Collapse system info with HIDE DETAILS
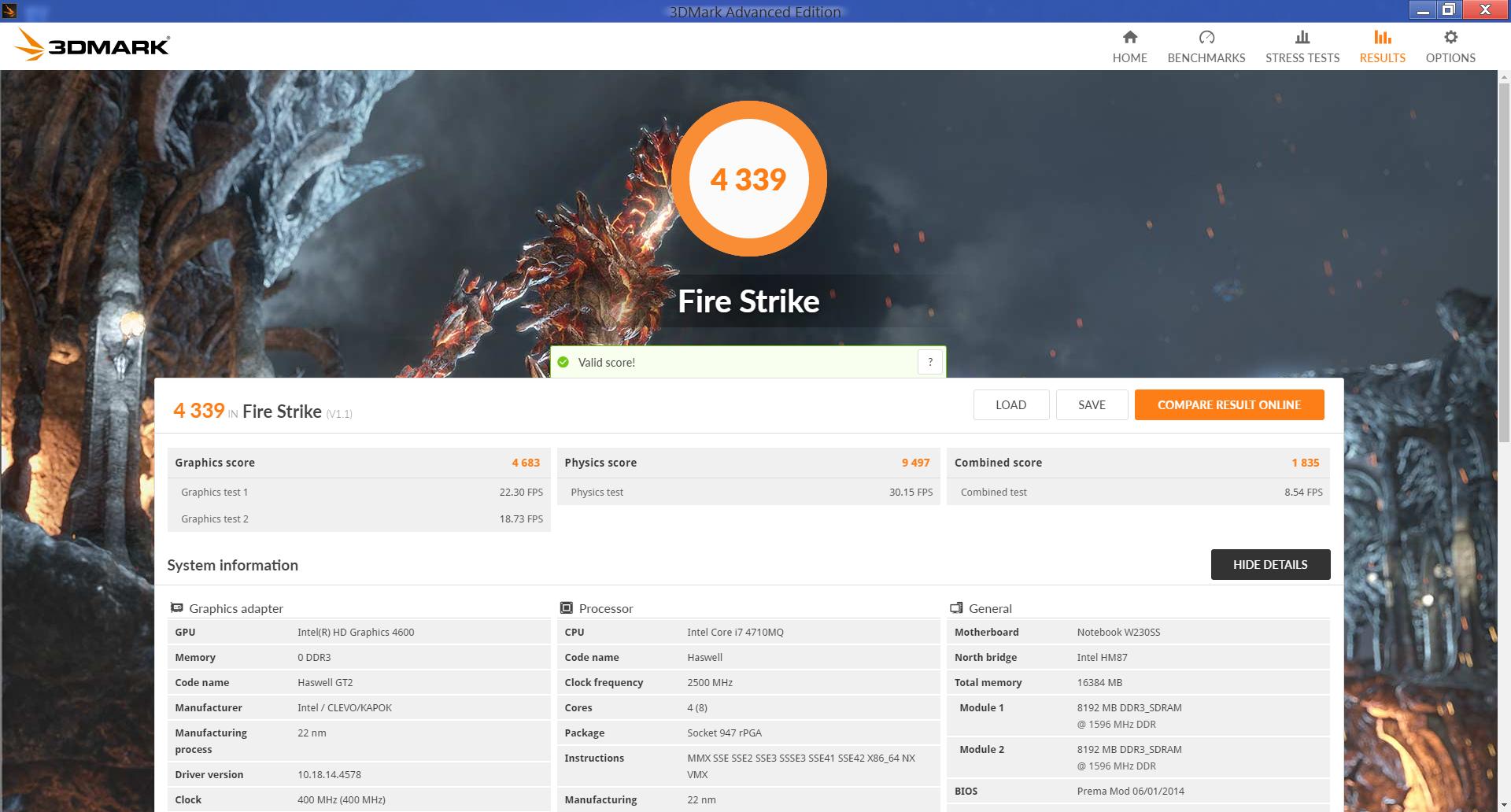The height and width of the screenshot is (812, 1511). pyautogui.click(x=1270, y=564)
